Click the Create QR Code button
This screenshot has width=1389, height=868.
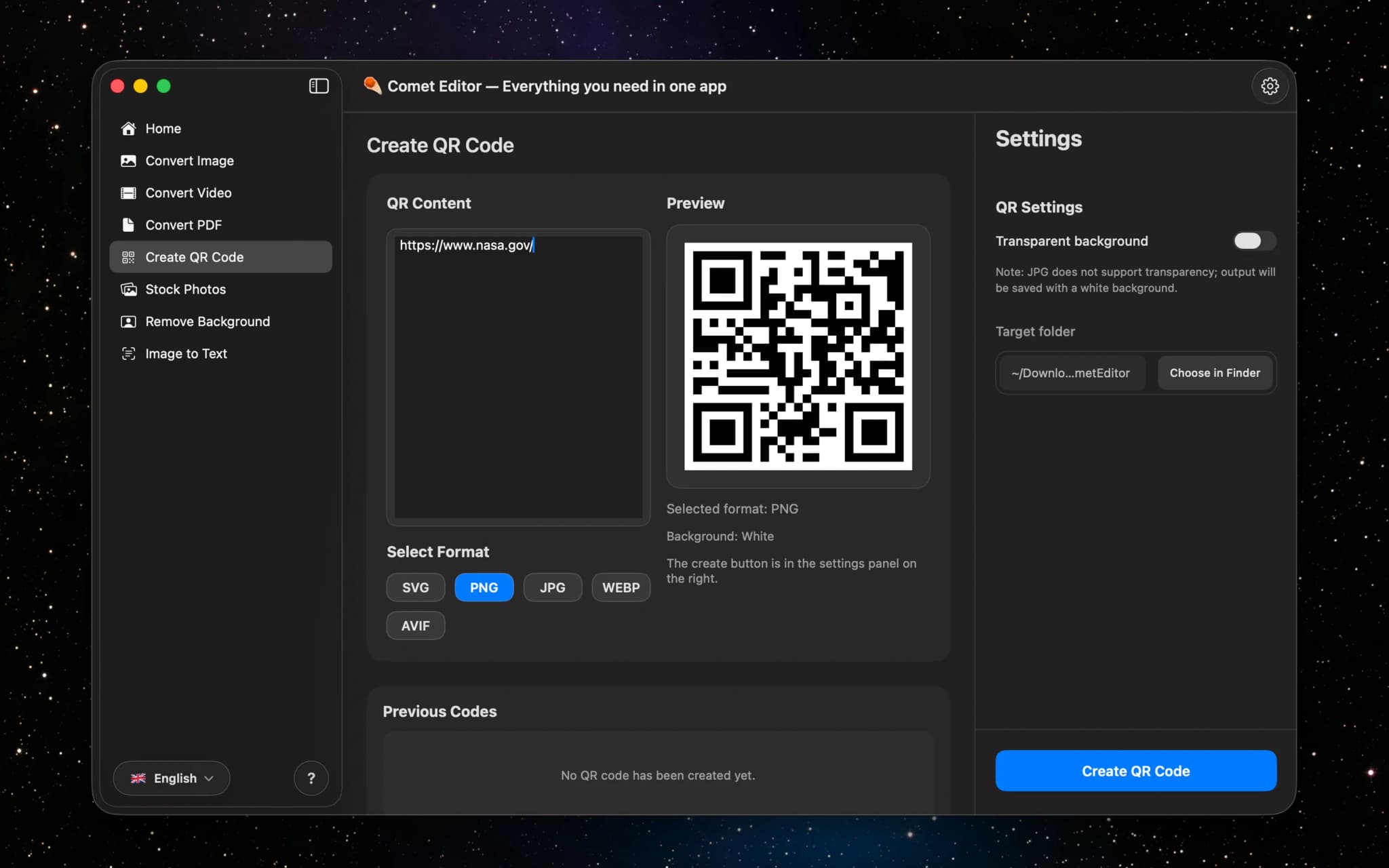point(1135,770)
